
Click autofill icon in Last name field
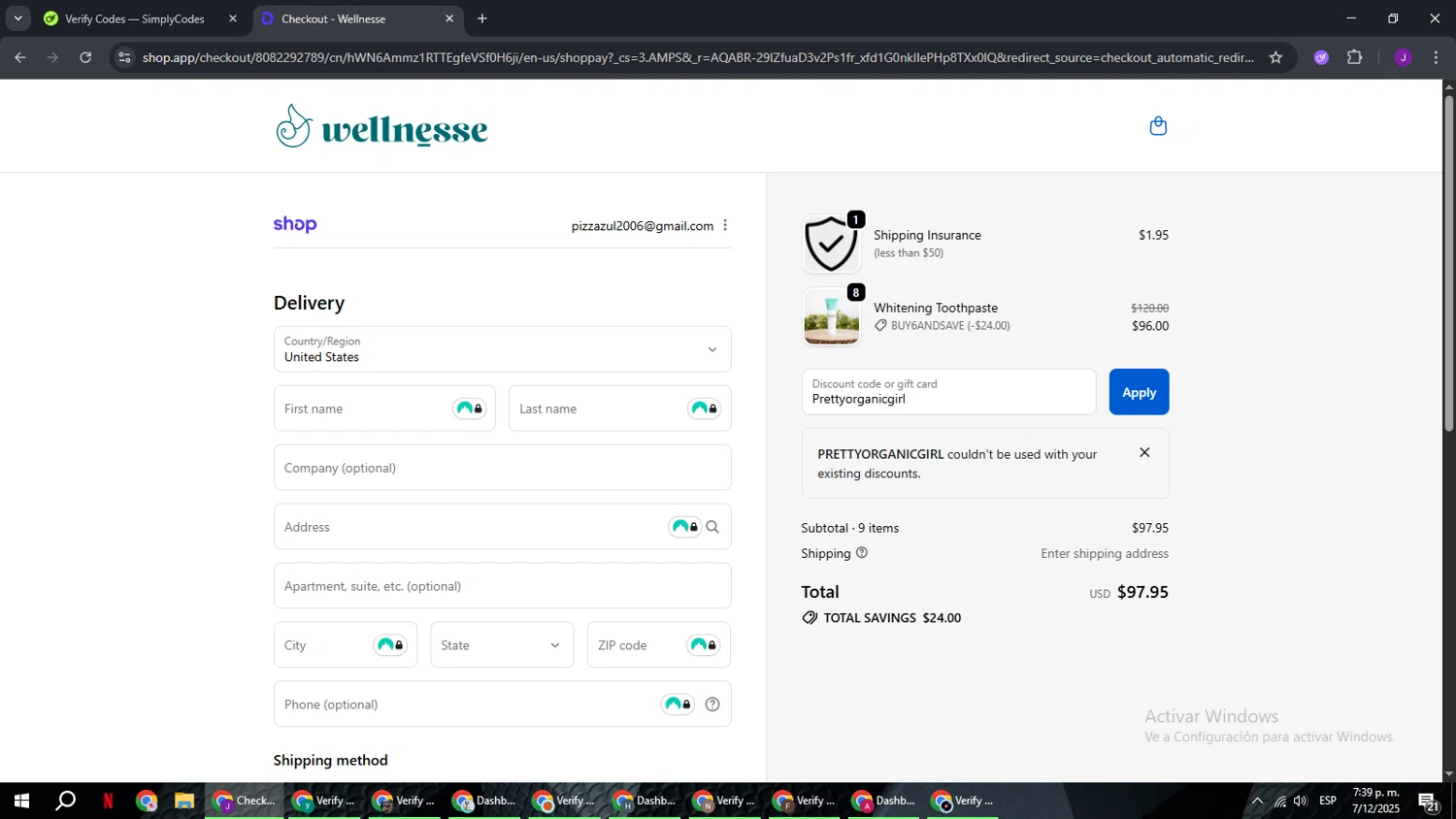tap(705, 409)
